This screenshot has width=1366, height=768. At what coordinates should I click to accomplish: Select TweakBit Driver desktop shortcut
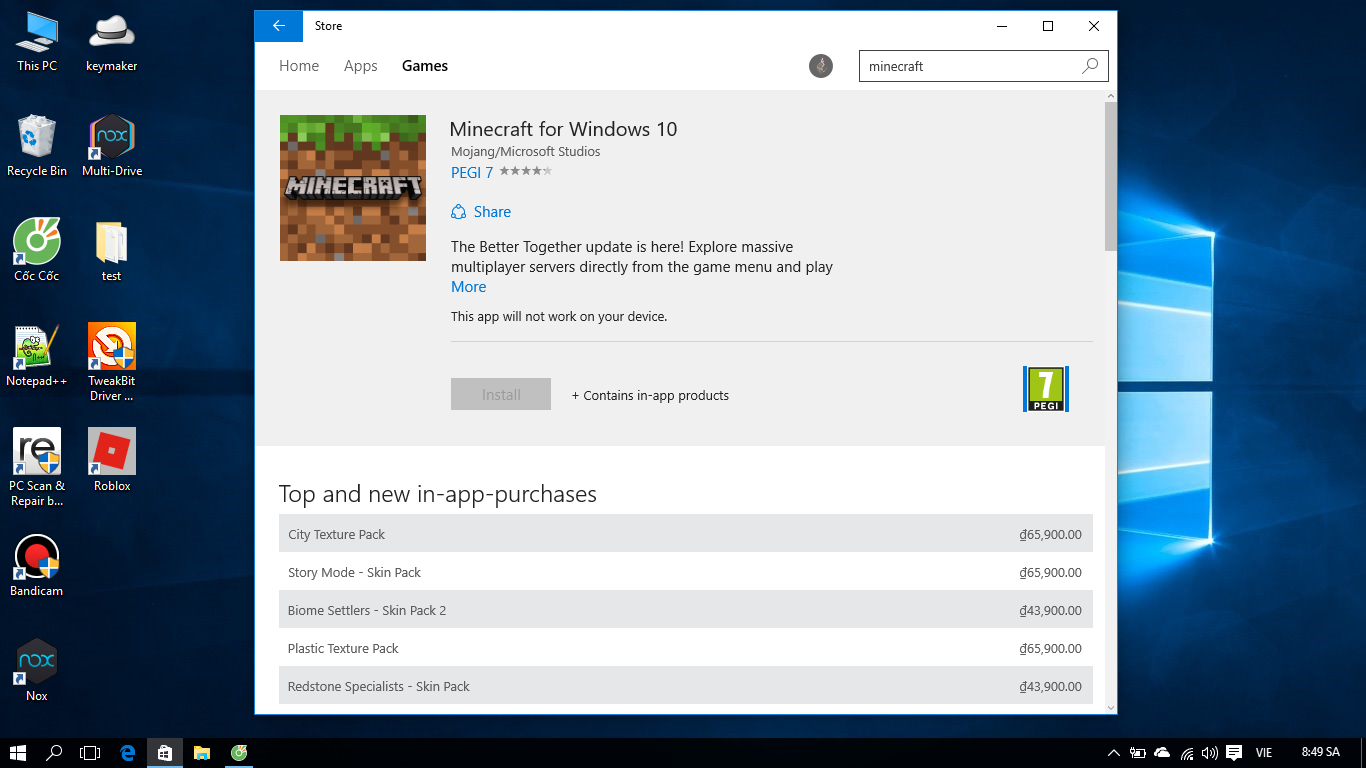[x=112, y=362]
